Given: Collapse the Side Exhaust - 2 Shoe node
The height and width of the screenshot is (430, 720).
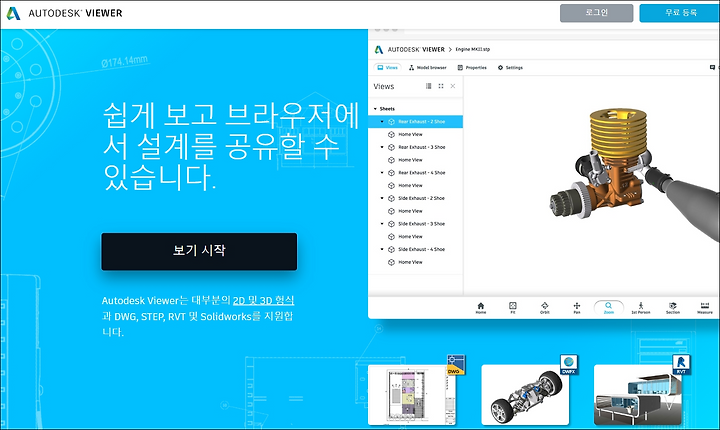Looking at the screenshot, I should (382, 198).
